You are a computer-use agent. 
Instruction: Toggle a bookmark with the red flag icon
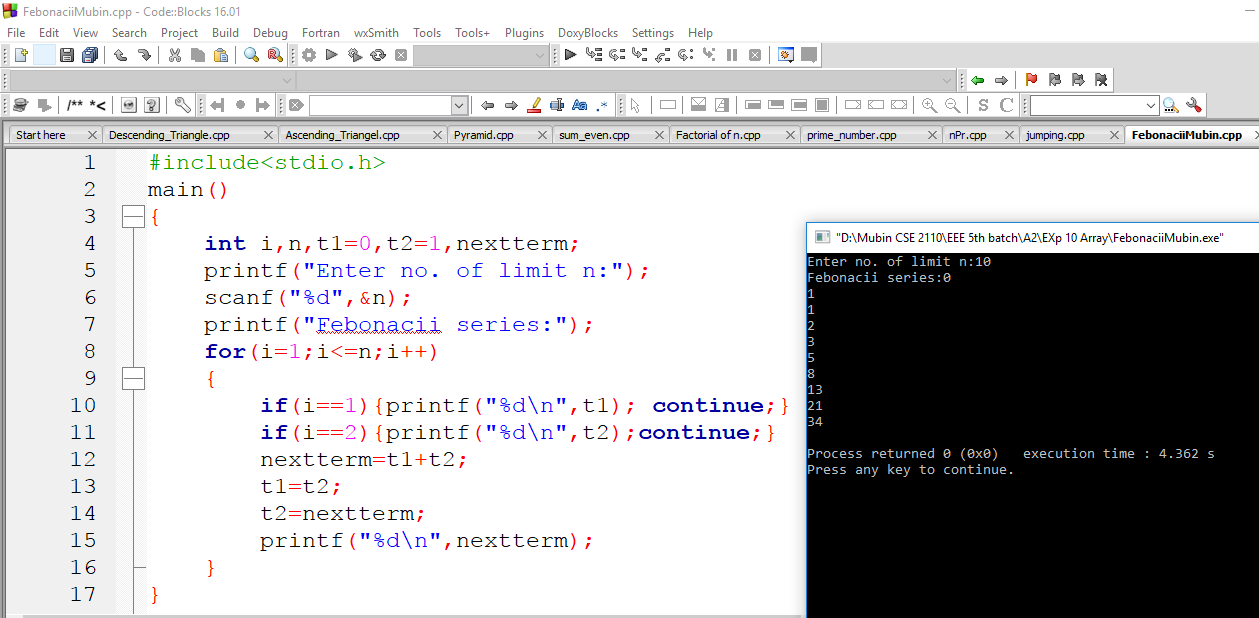[x=1031, y=79]
